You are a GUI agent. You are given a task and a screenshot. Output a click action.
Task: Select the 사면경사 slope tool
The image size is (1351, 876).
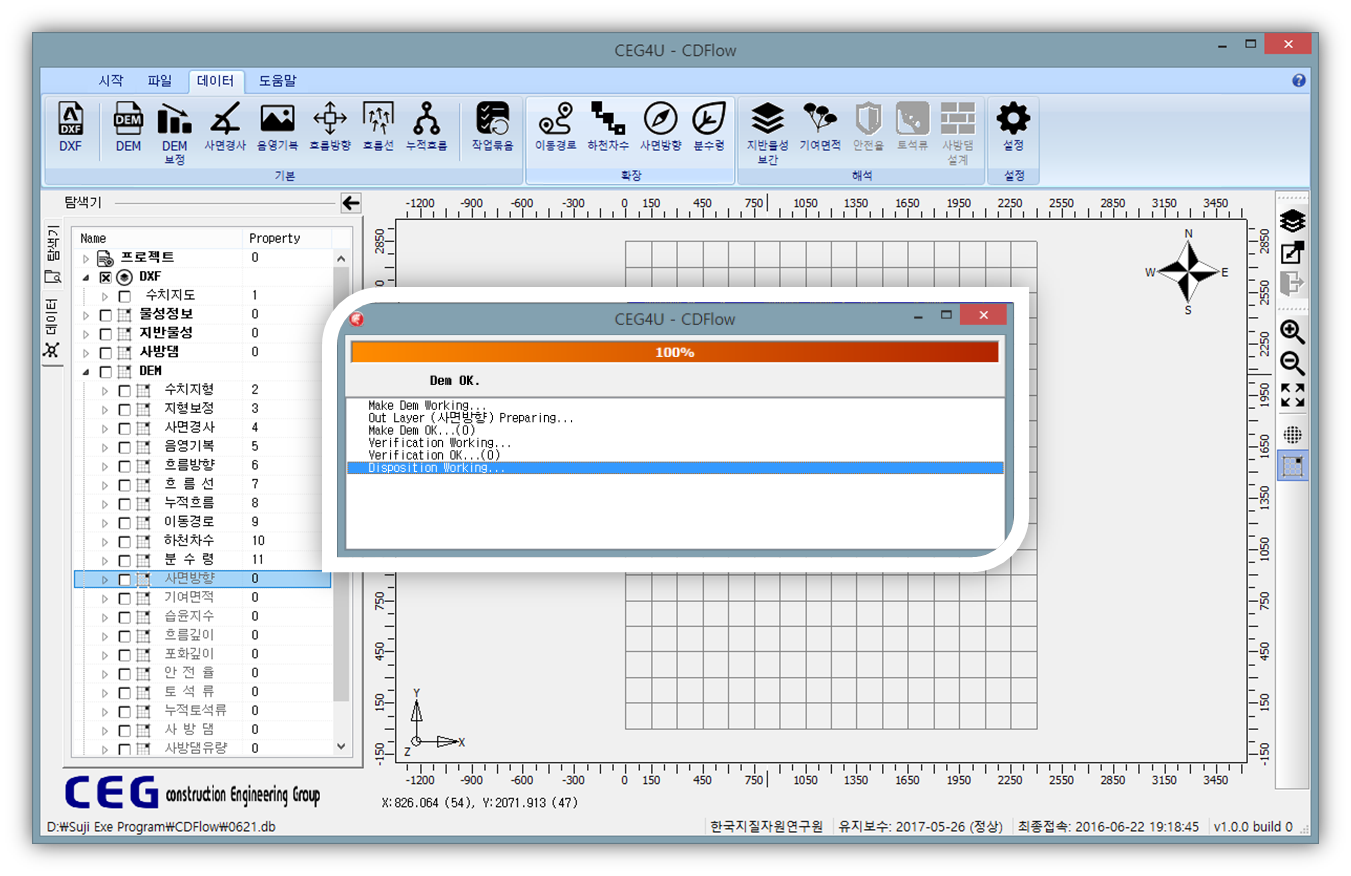pos(226,127)
